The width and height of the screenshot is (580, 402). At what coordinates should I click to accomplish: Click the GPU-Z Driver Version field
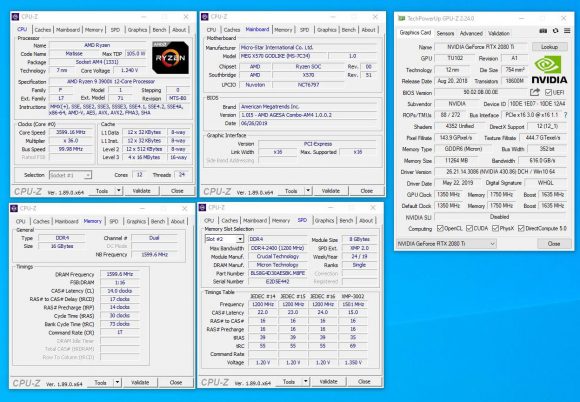500,172
